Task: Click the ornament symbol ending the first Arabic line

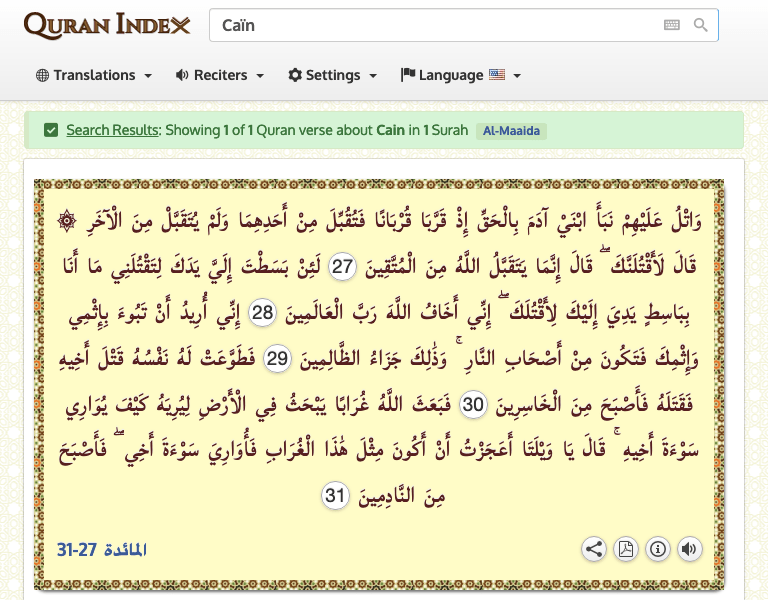Action: point(67,221)
